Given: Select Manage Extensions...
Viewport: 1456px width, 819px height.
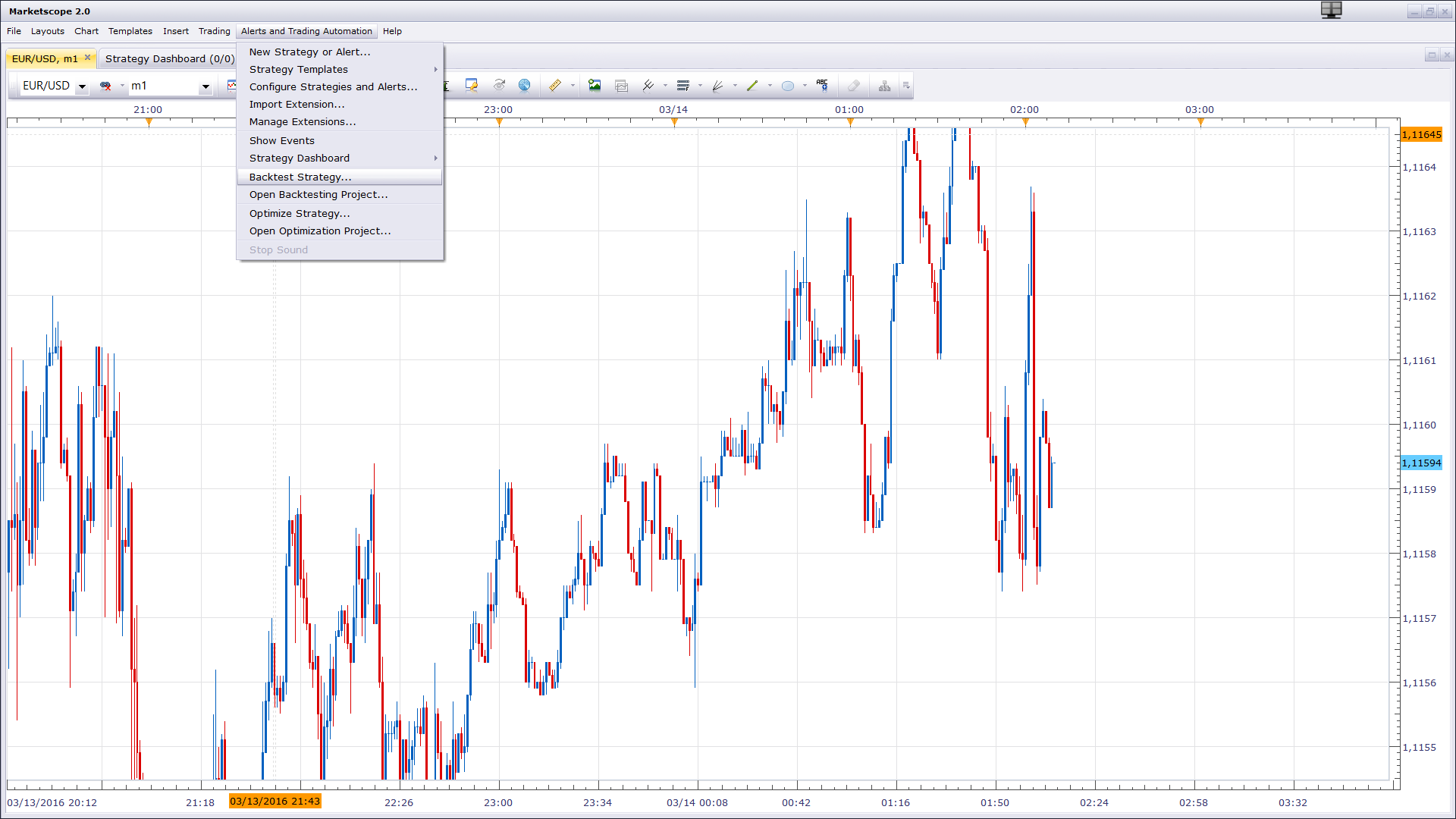Looking at the screenshot, I should pyautogui.click(x=340, y=121).
